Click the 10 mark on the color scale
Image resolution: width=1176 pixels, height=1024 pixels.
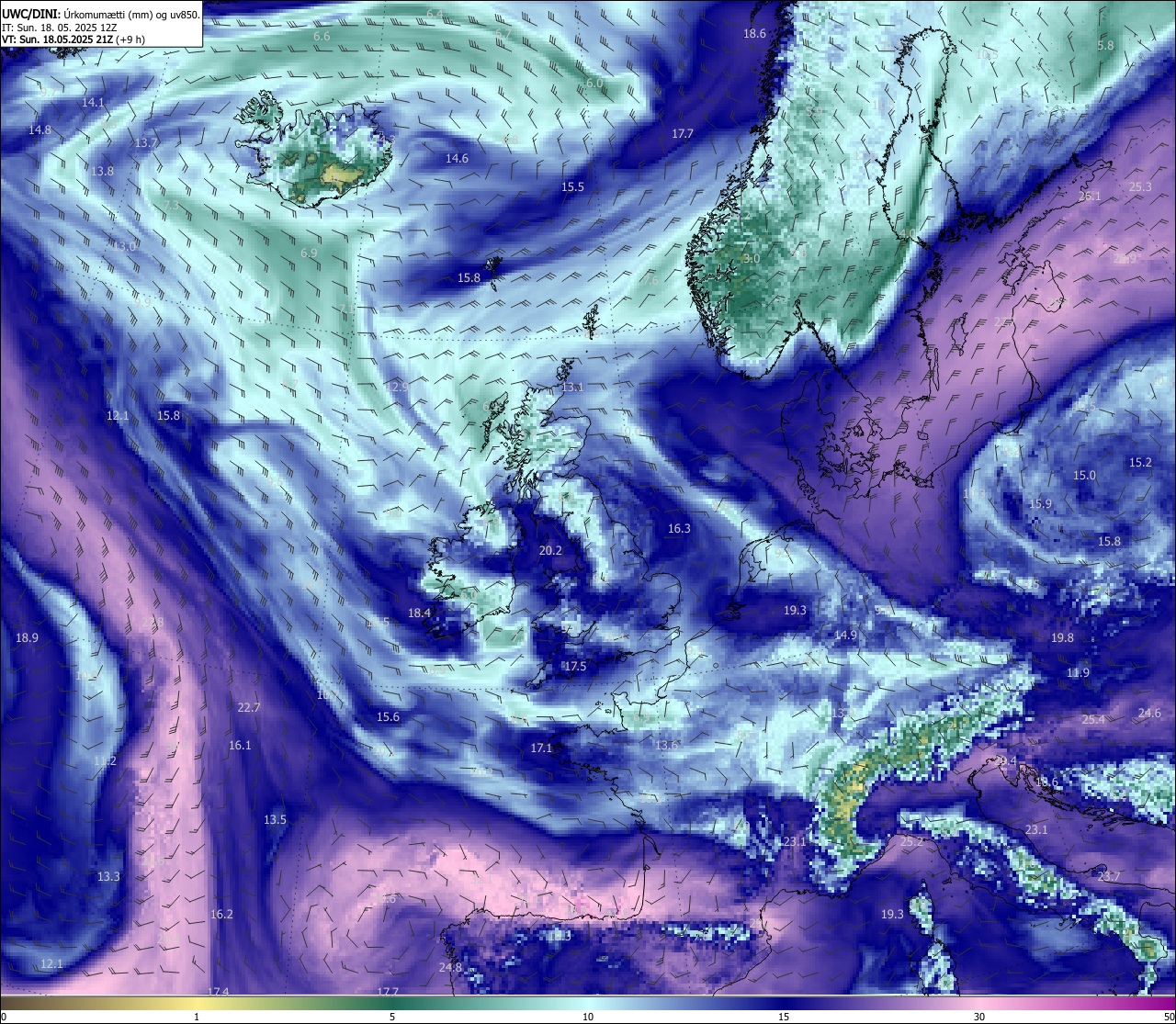pyautogui.click(x=587, y=1017)
